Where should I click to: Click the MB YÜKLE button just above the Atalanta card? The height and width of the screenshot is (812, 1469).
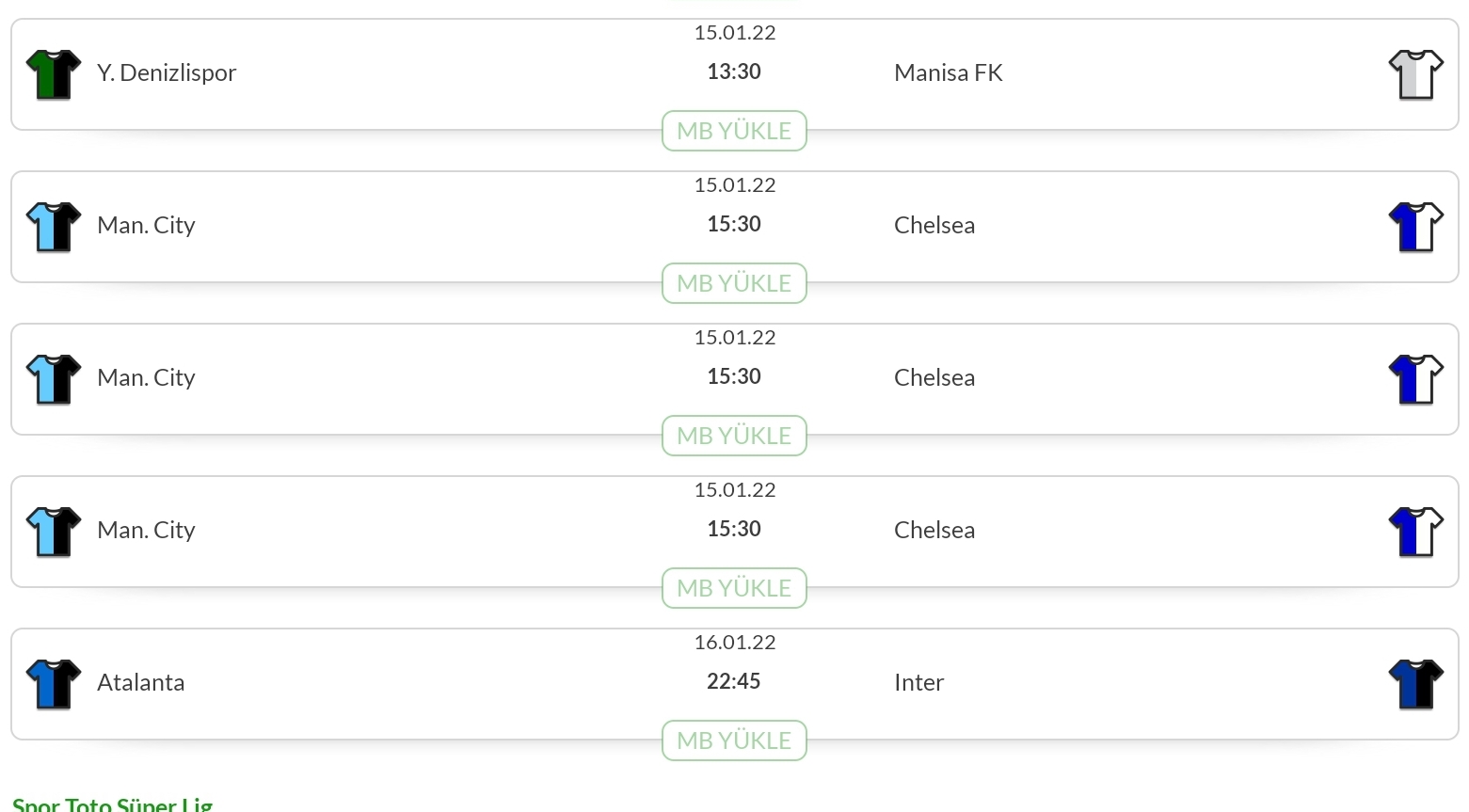(734, 588)
